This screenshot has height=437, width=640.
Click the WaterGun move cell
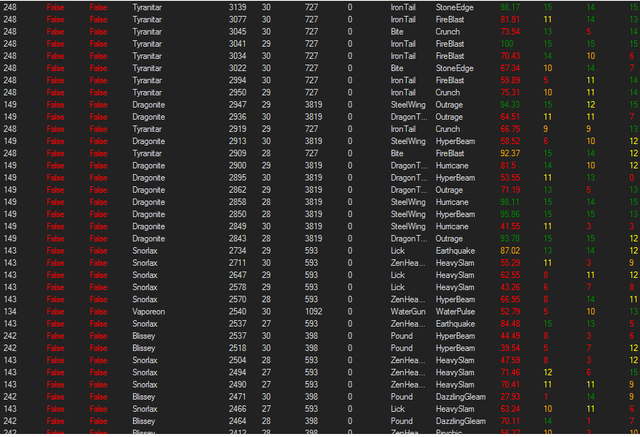click(x=408, y=312)
